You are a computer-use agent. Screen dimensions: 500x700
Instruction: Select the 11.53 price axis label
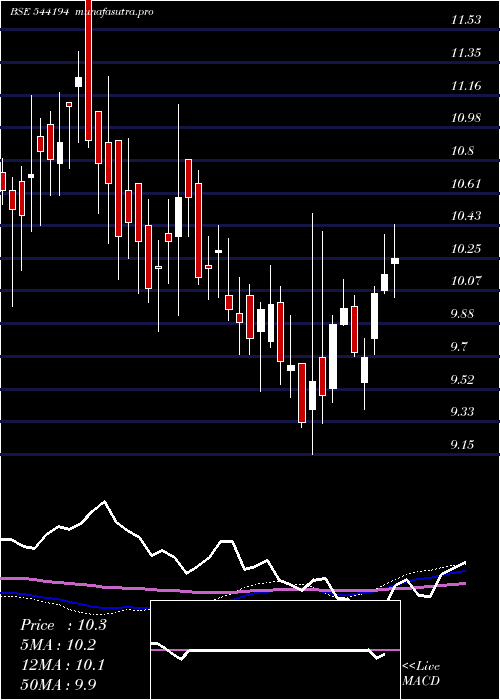[466, 20]
